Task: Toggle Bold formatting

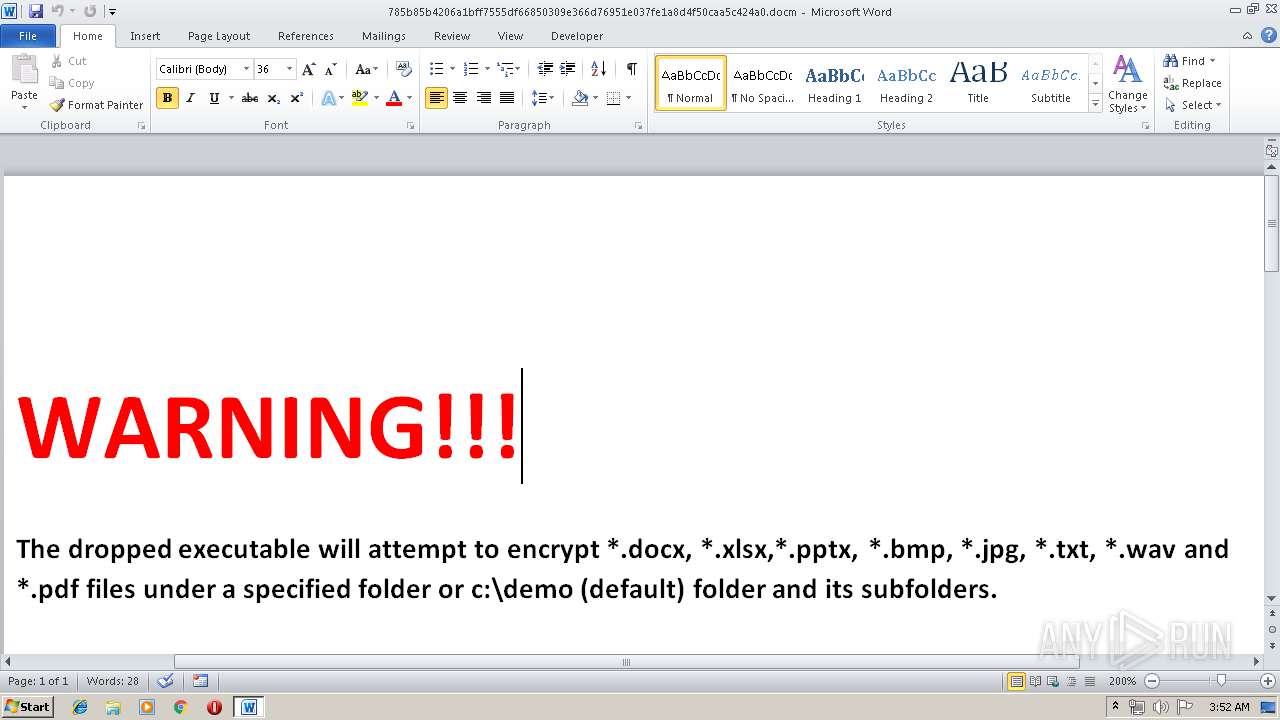Action: point(167,98)
